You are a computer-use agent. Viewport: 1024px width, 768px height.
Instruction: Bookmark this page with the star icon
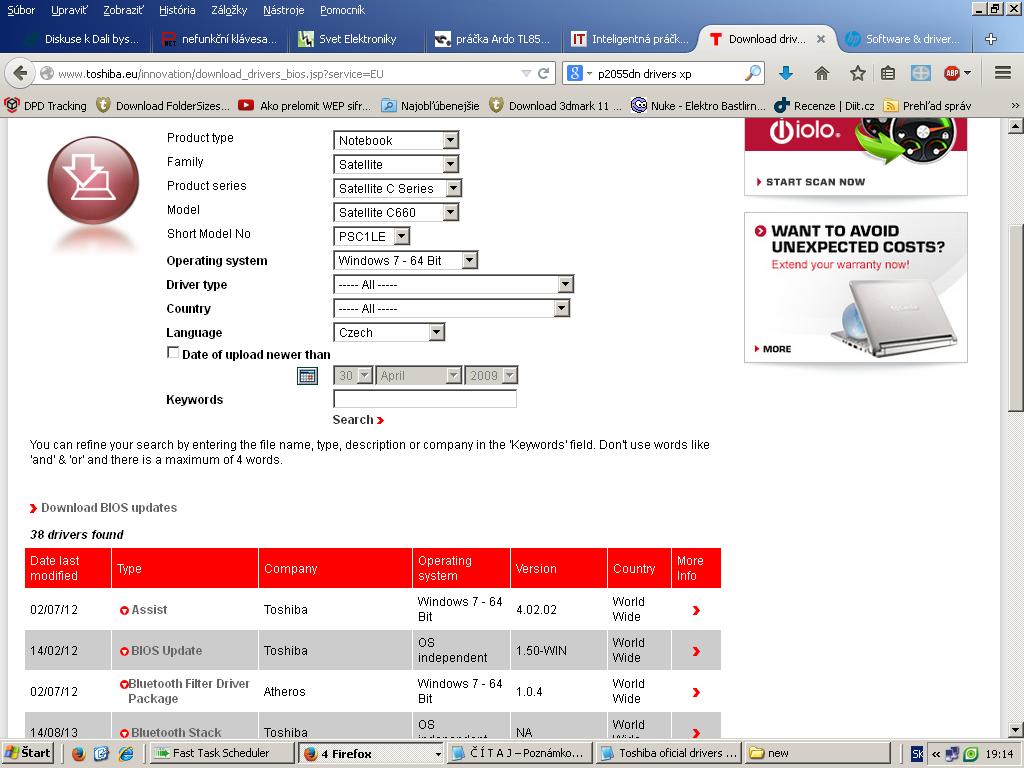(857, 73)
